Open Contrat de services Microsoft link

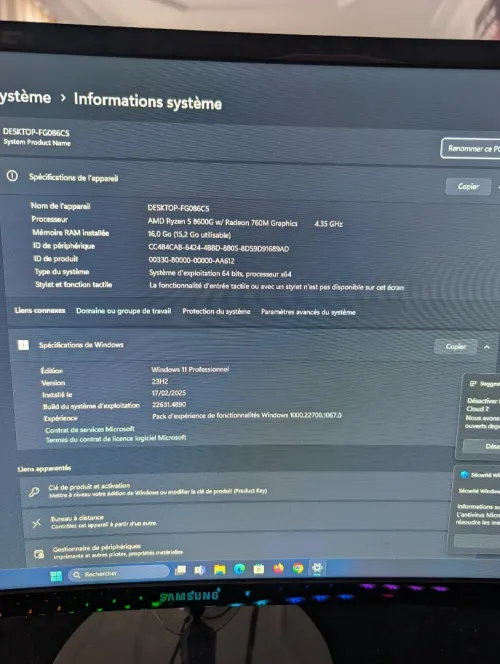[90, 429]
